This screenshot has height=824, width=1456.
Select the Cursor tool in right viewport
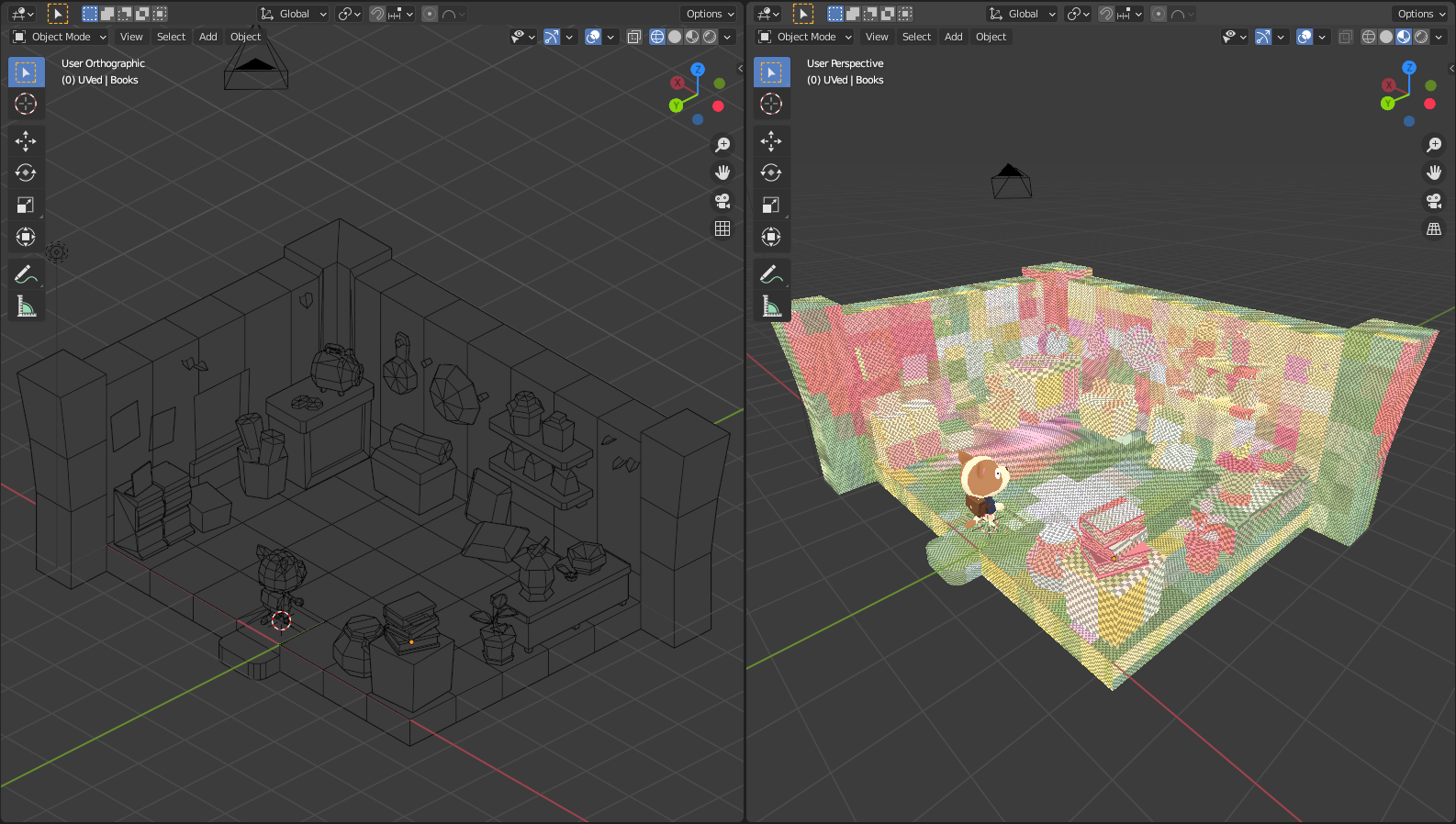coord(771,104)
